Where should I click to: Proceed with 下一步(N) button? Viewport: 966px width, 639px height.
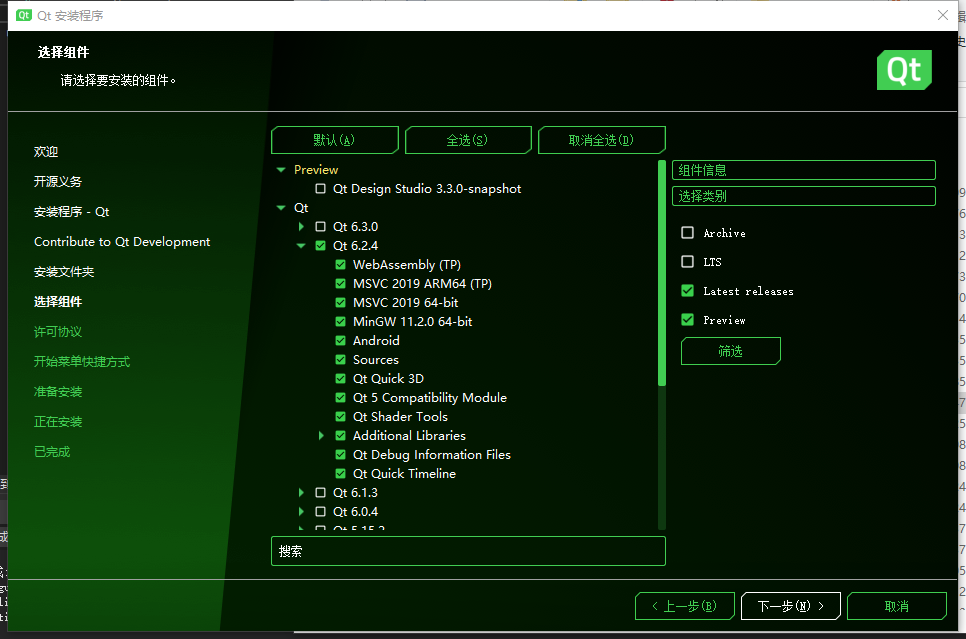click(x=790, y=606)
